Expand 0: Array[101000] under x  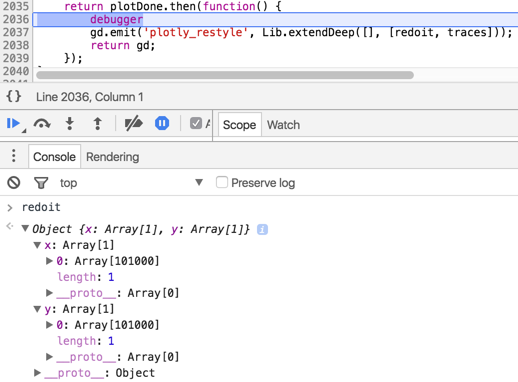(x=49, y=261)
